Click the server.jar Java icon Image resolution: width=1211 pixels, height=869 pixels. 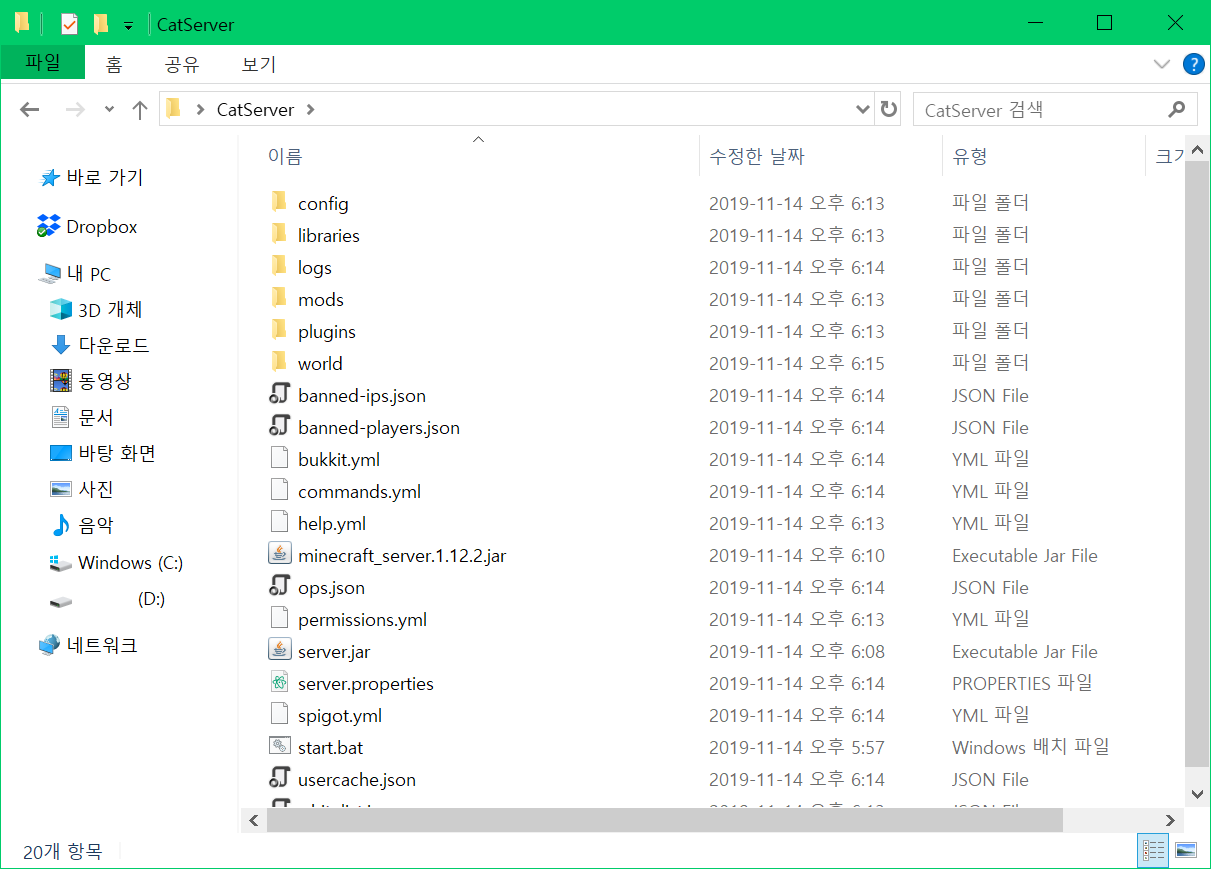[279, 651]
